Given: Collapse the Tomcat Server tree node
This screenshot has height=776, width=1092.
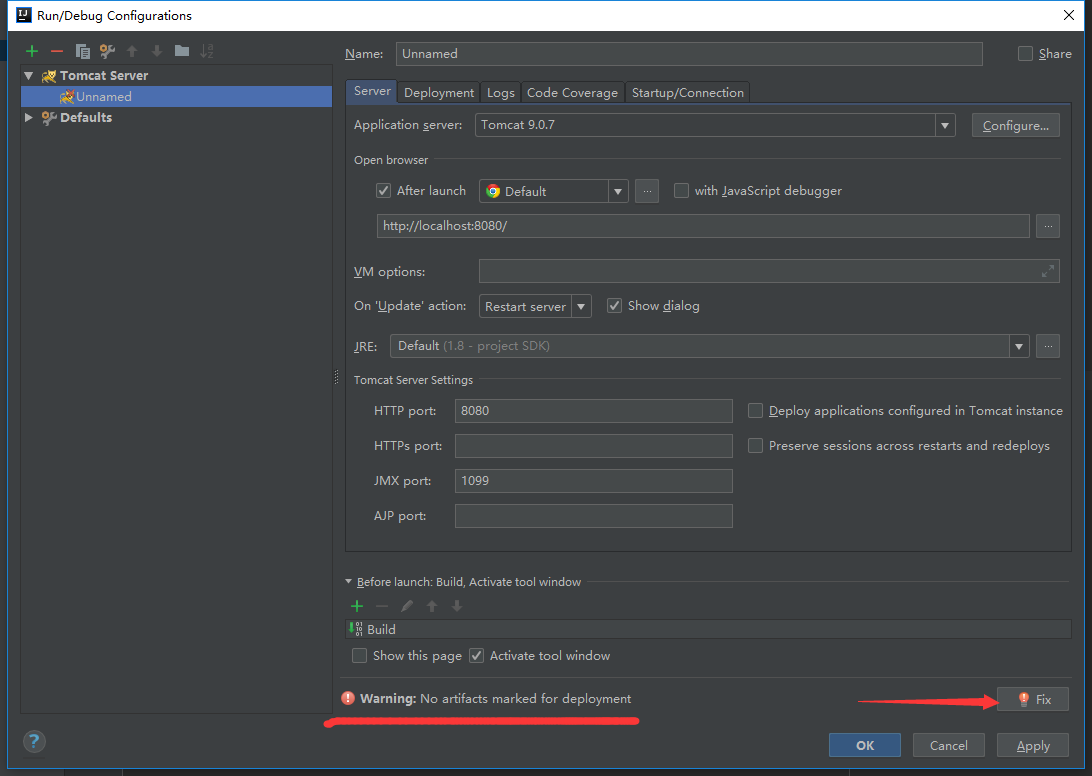Looking at the screenshot, I should tap(29, 75).
